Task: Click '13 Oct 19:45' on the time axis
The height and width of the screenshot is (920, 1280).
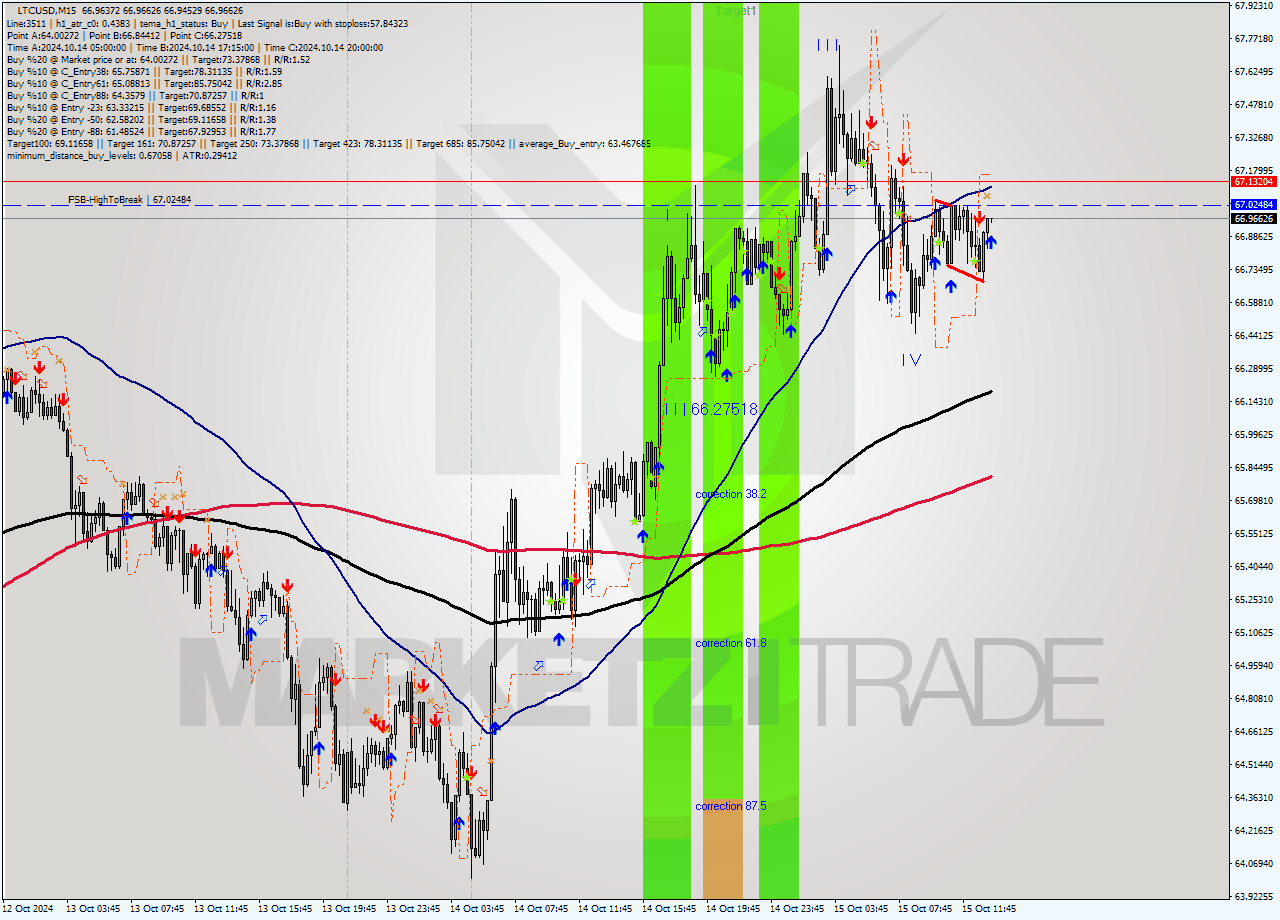Action: point(349,909)
